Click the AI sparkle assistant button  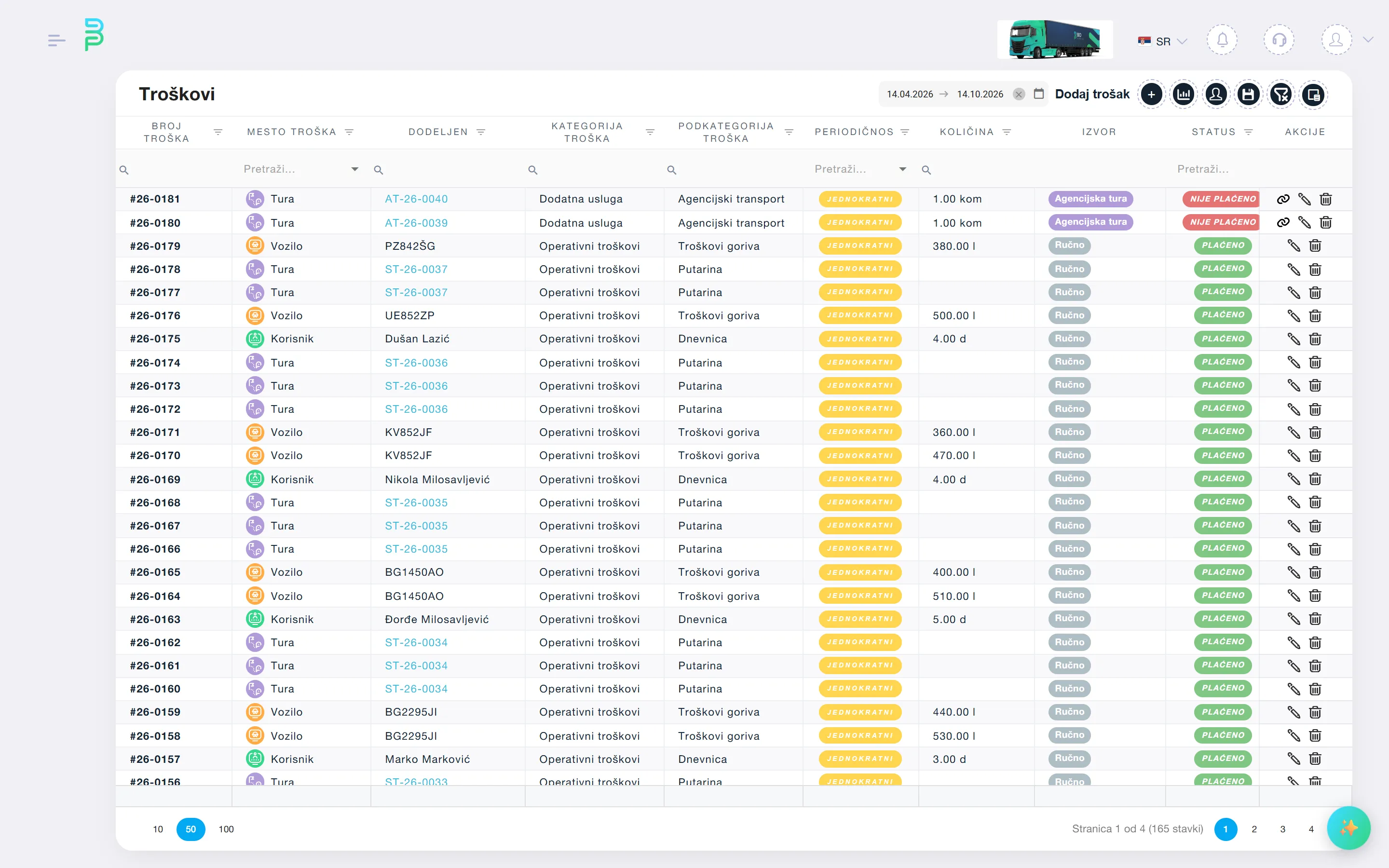pos(1348,828)
